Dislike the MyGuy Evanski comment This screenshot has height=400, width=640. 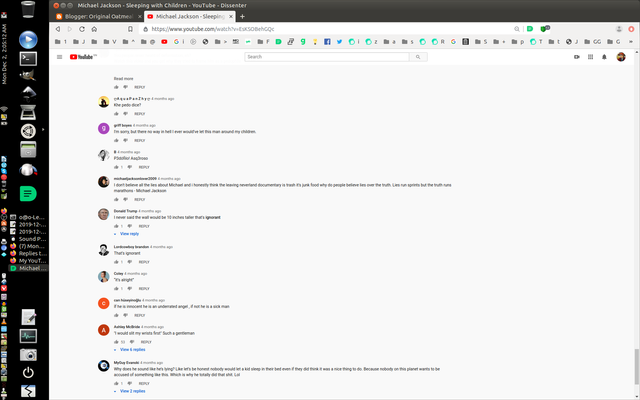tap(130, 384)
